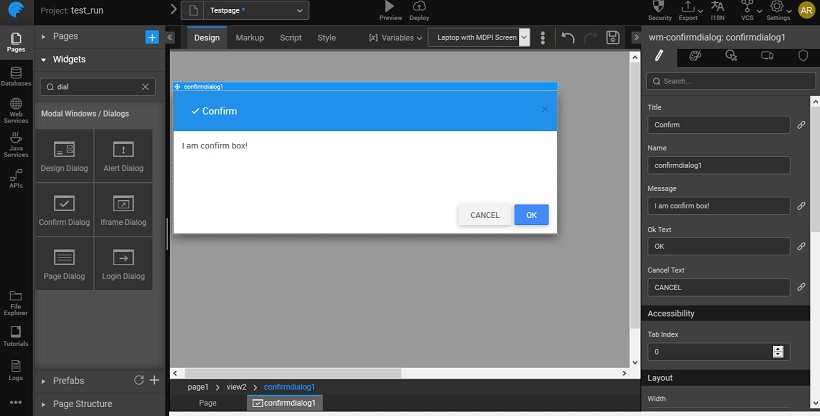Click the Message input field
The width and height of the screenshot is (820, 416).
click(718, 206)
